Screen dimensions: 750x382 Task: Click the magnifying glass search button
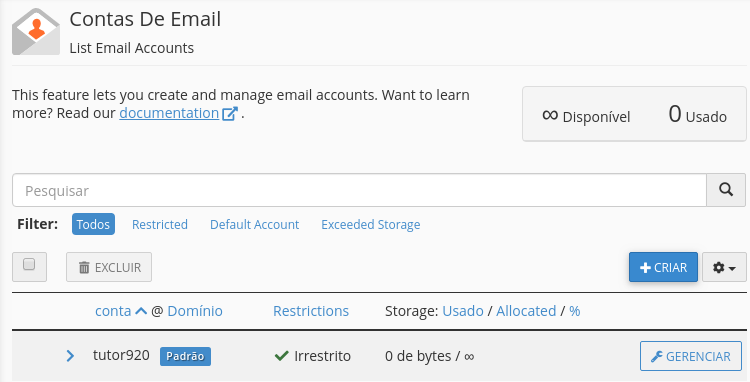point(726,190)
